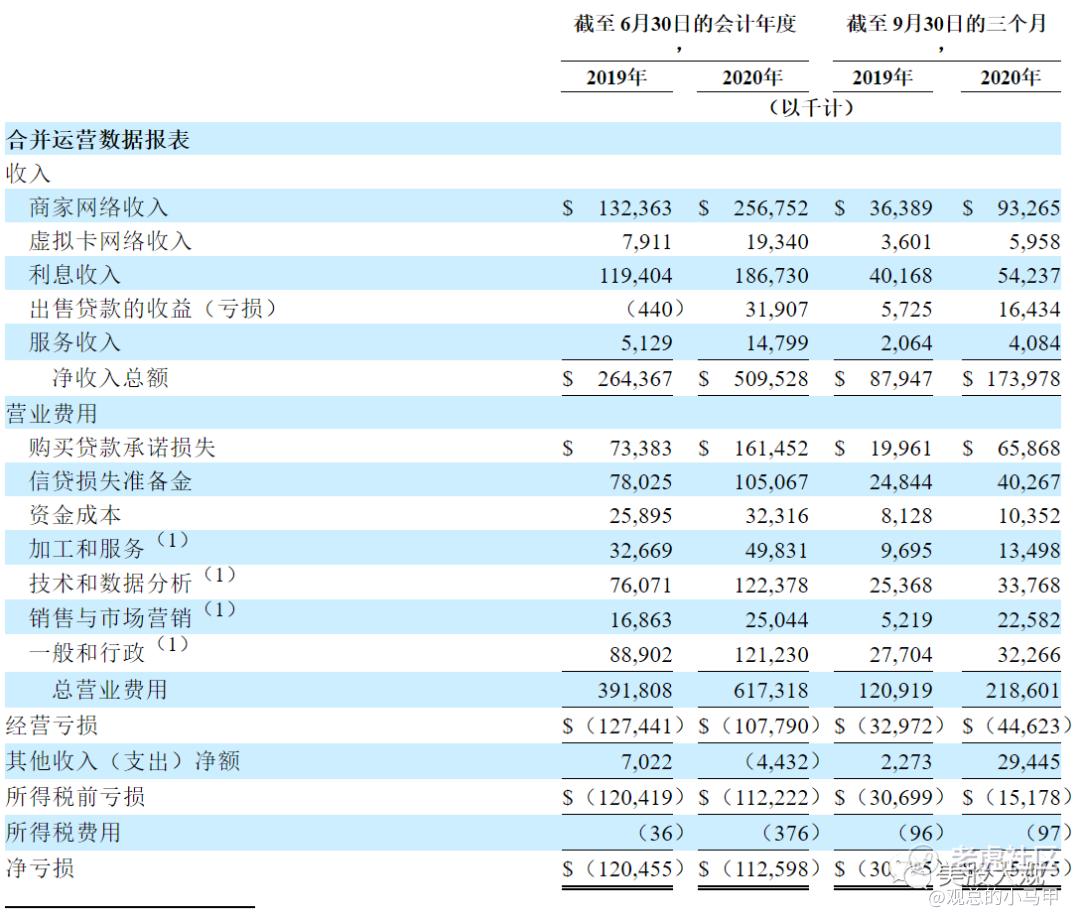This screenshot has width=1080, height=922.
Task: Click the 营业费用 section label
Action: click(52, 413)
